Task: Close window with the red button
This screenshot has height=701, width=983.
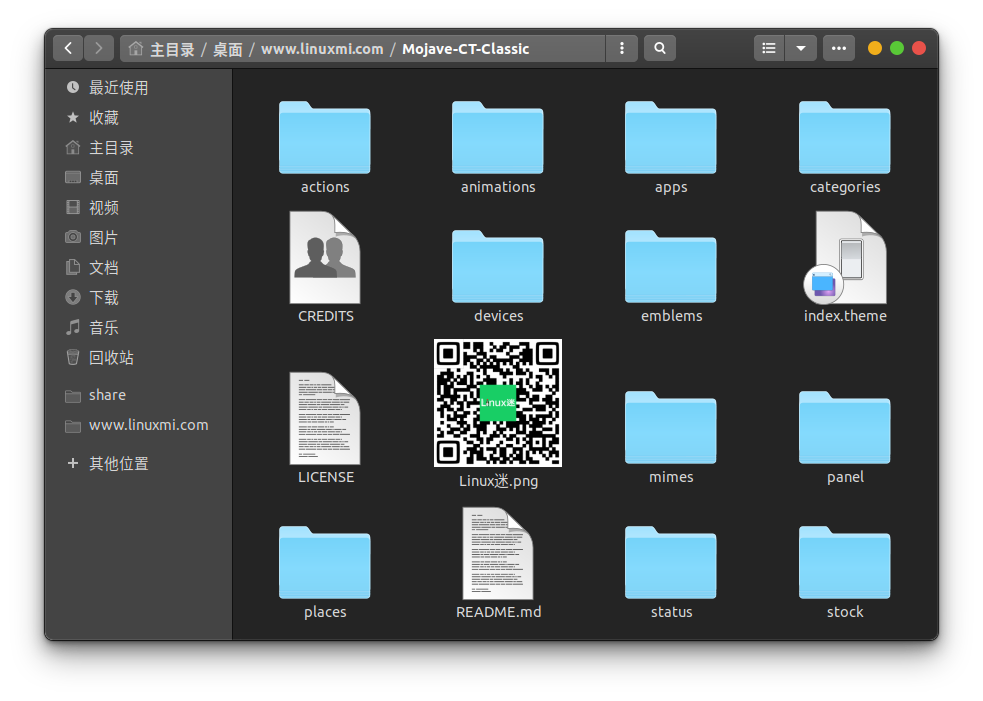Action: click(919, 48)
